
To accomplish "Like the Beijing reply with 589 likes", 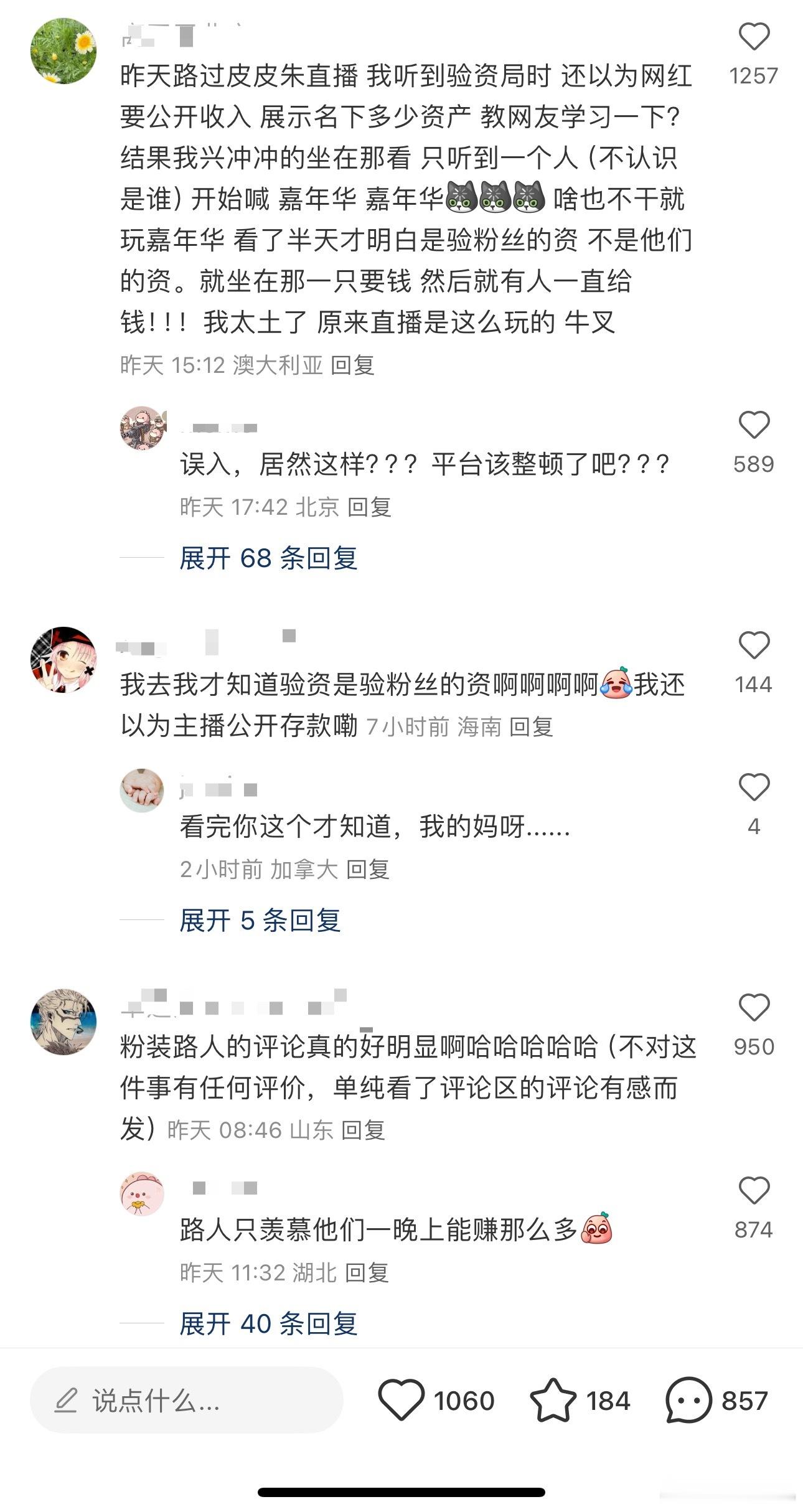I will 754,425.
